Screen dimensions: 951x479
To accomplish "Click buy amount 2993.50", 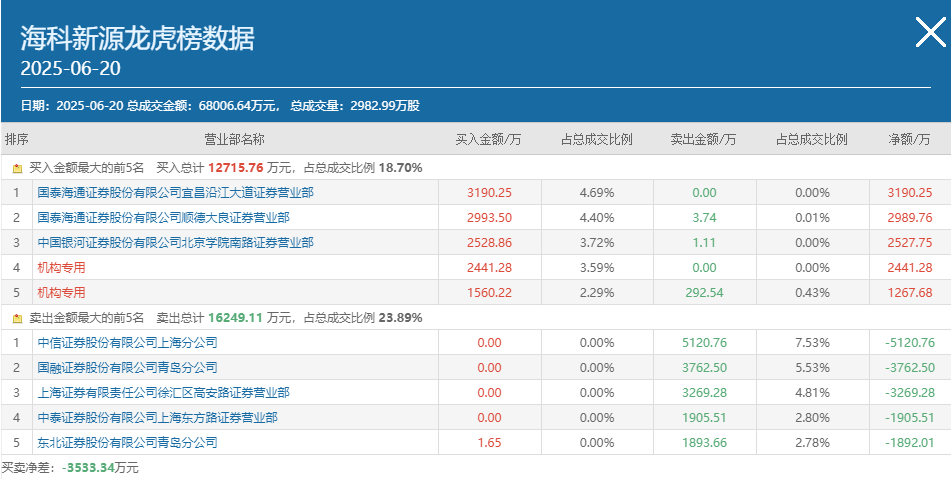I will pyautogui.click(x=489, y=218).
